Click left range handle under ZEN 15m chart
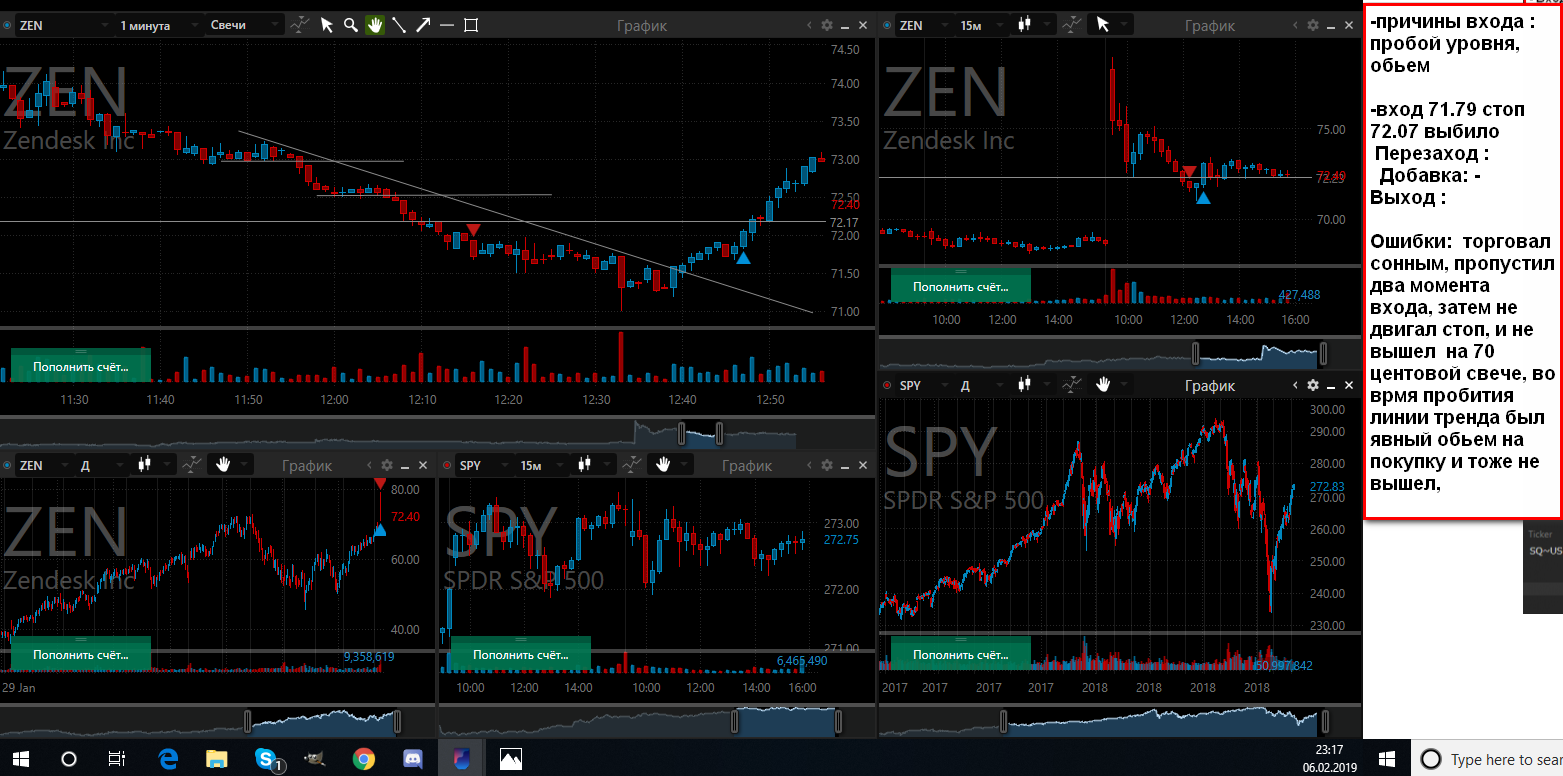1563x776 pixels. (x=1194, y=353)
